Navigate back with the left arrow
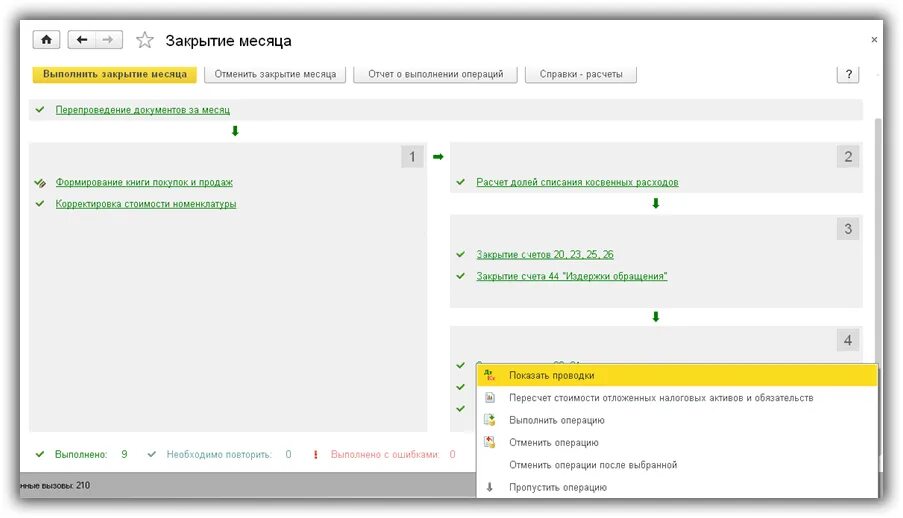This screenshot has width=903, height=518. coord(82,40)
